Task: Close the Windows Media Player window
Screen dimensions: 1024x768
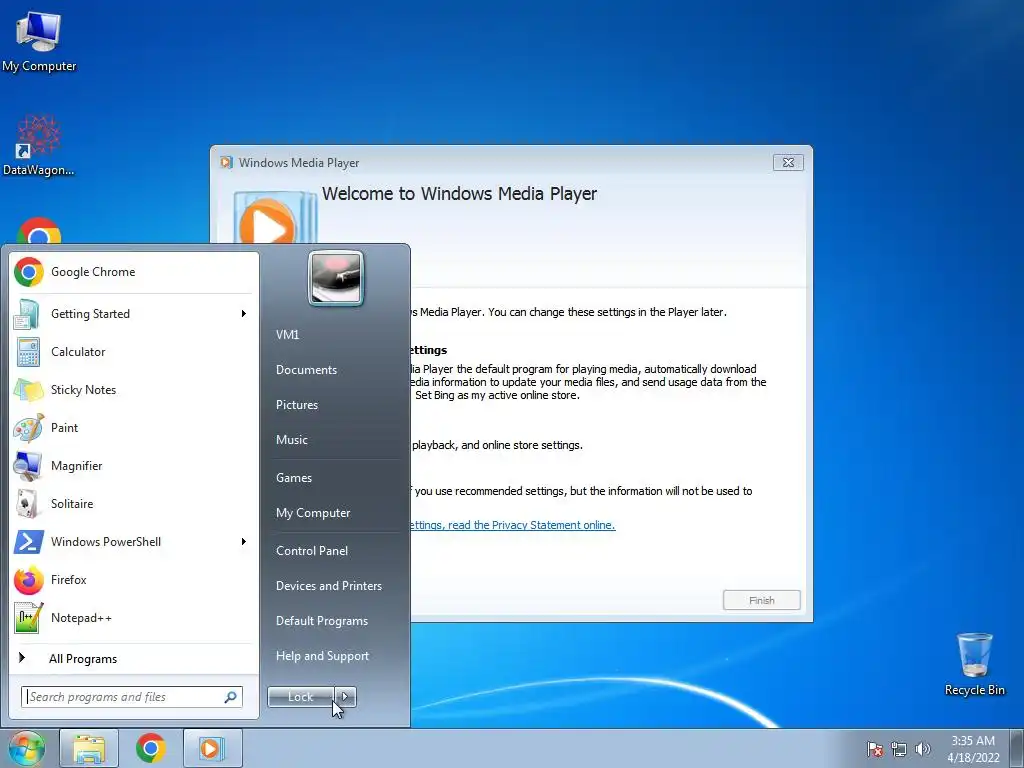Action: 788,163
